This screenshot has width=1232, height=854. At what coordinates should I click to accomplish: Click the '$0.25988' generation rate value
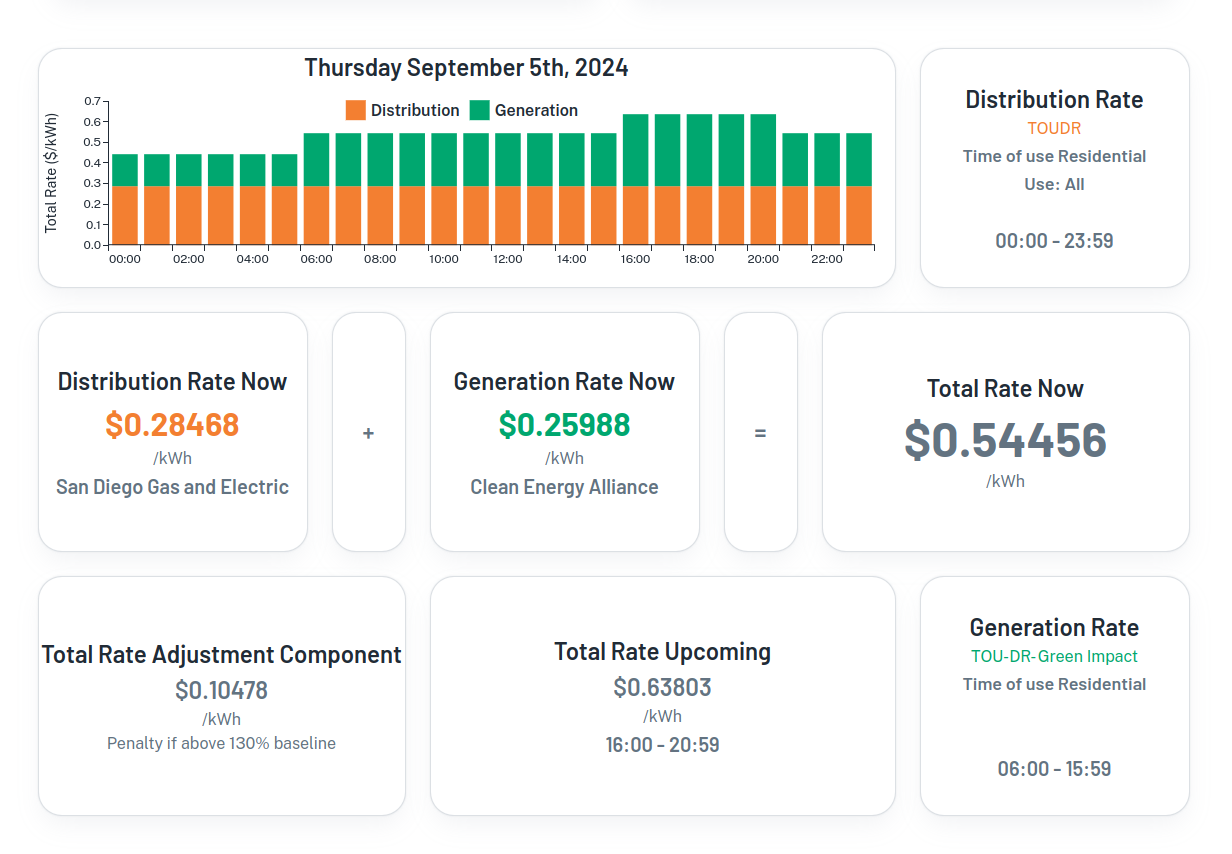tap(564, 424)
